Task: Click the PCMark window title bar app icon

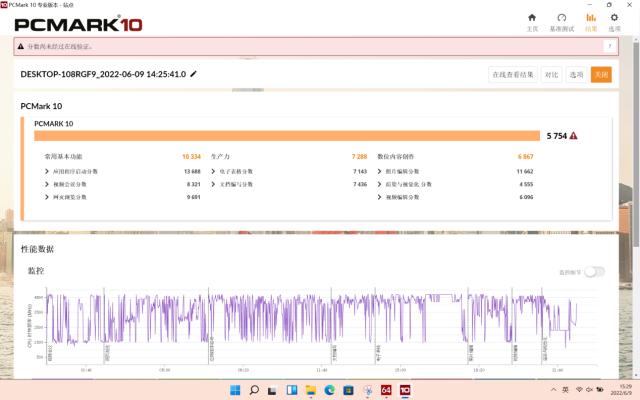Action: [x=4, y=5]
